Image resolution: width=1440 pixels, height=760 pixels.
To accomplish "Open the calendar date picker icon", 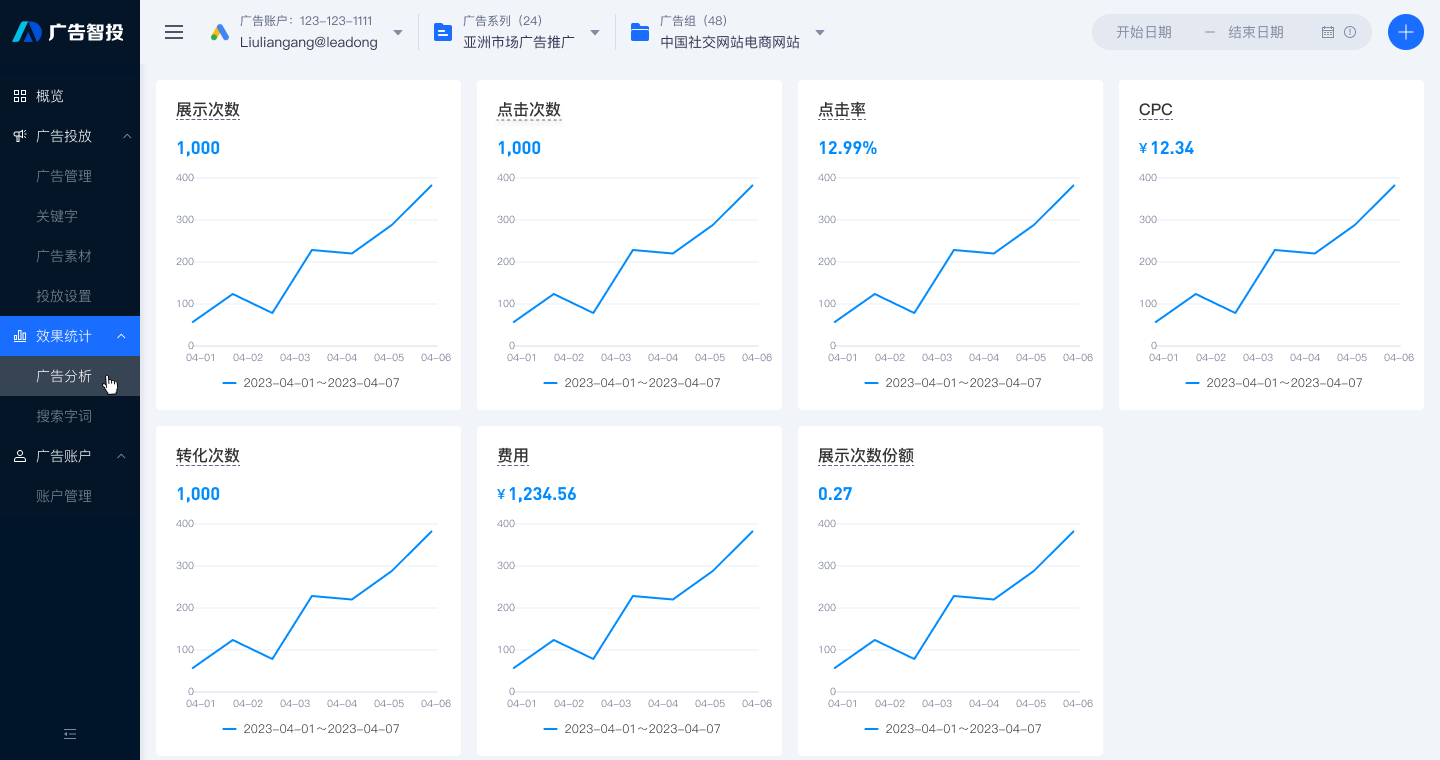I will click(1328, 32).
